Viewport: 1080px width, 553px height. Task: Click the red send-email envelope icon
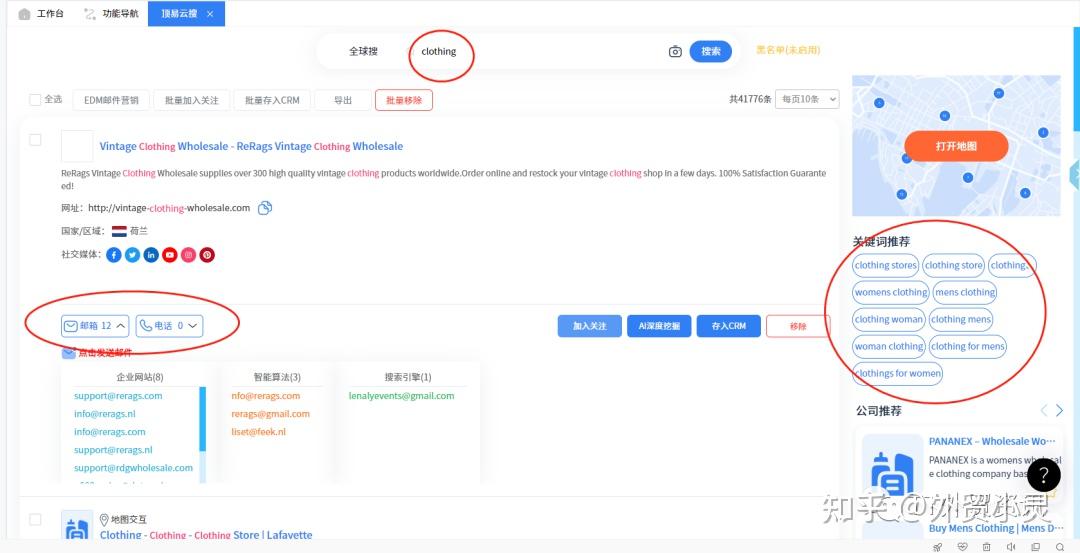click(x=68, y=353)
